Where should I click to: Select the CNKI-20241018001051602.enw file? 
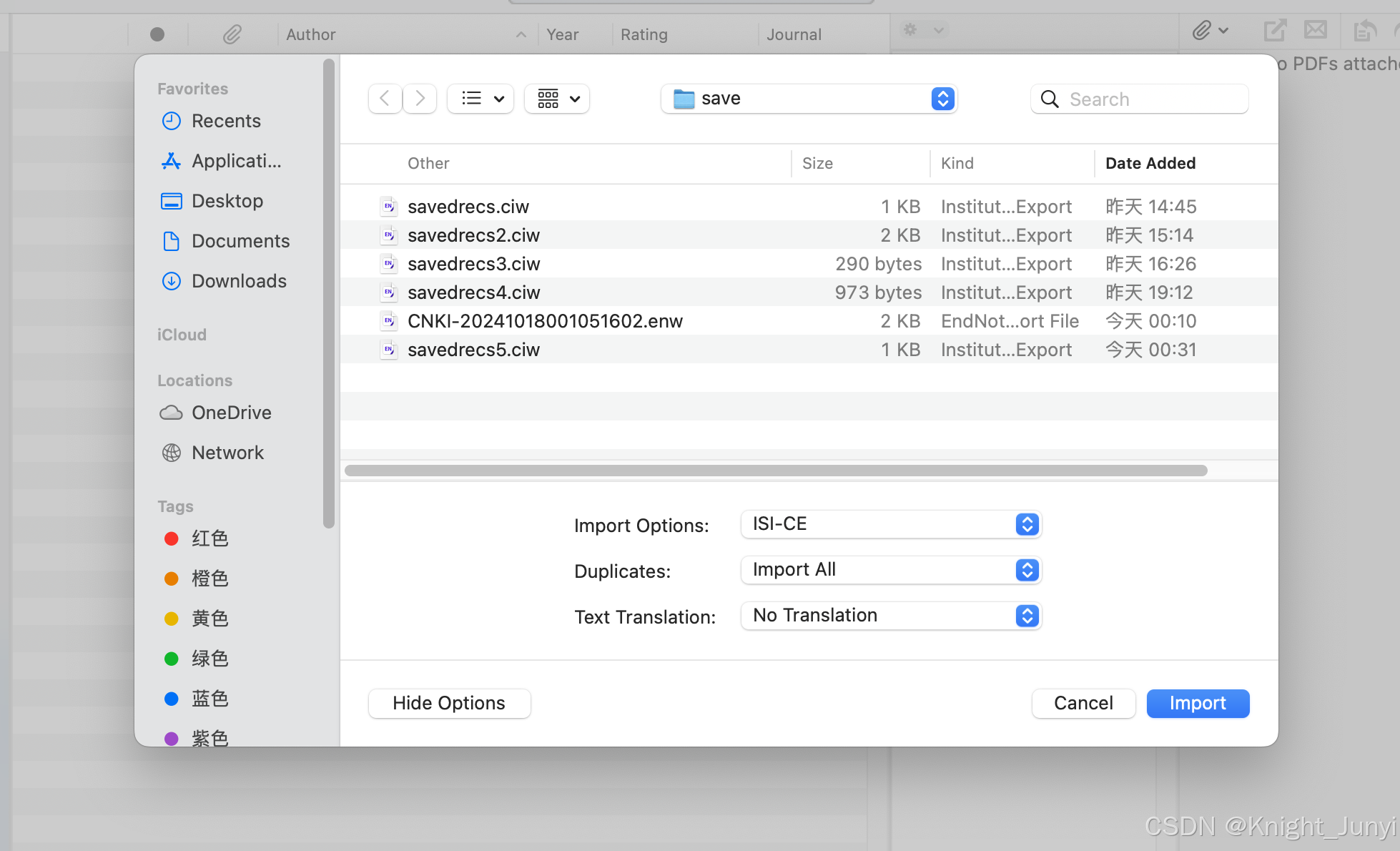click(545, 321)
